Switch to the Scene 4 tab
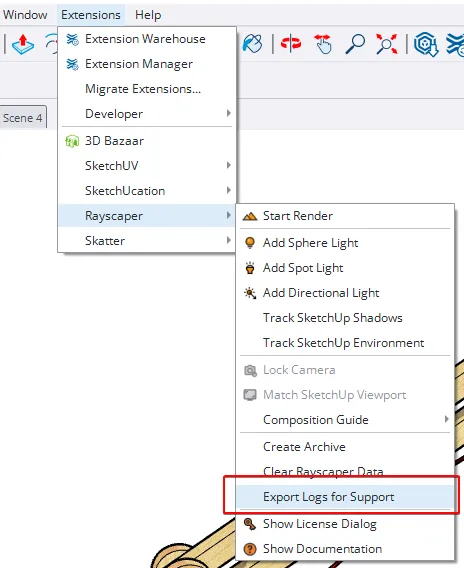 click(23, 118)
